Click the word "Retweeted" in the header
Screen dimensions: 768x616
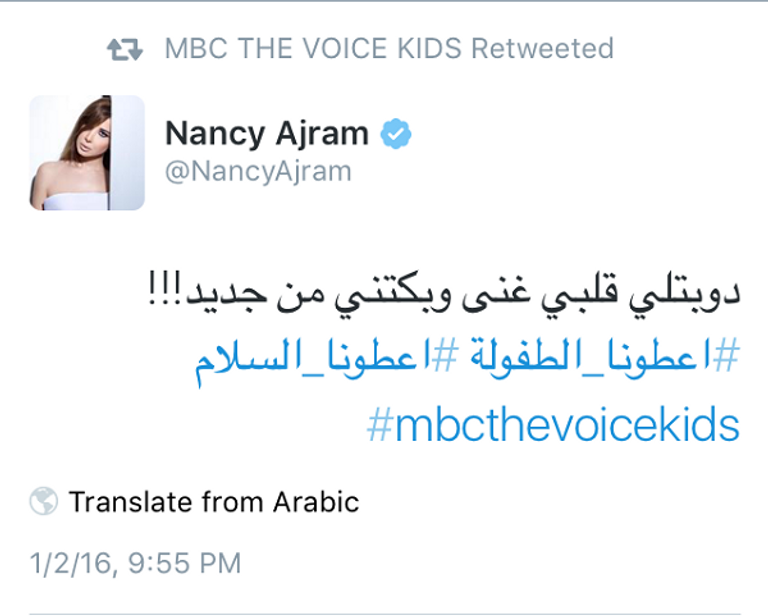coord(542,49)
